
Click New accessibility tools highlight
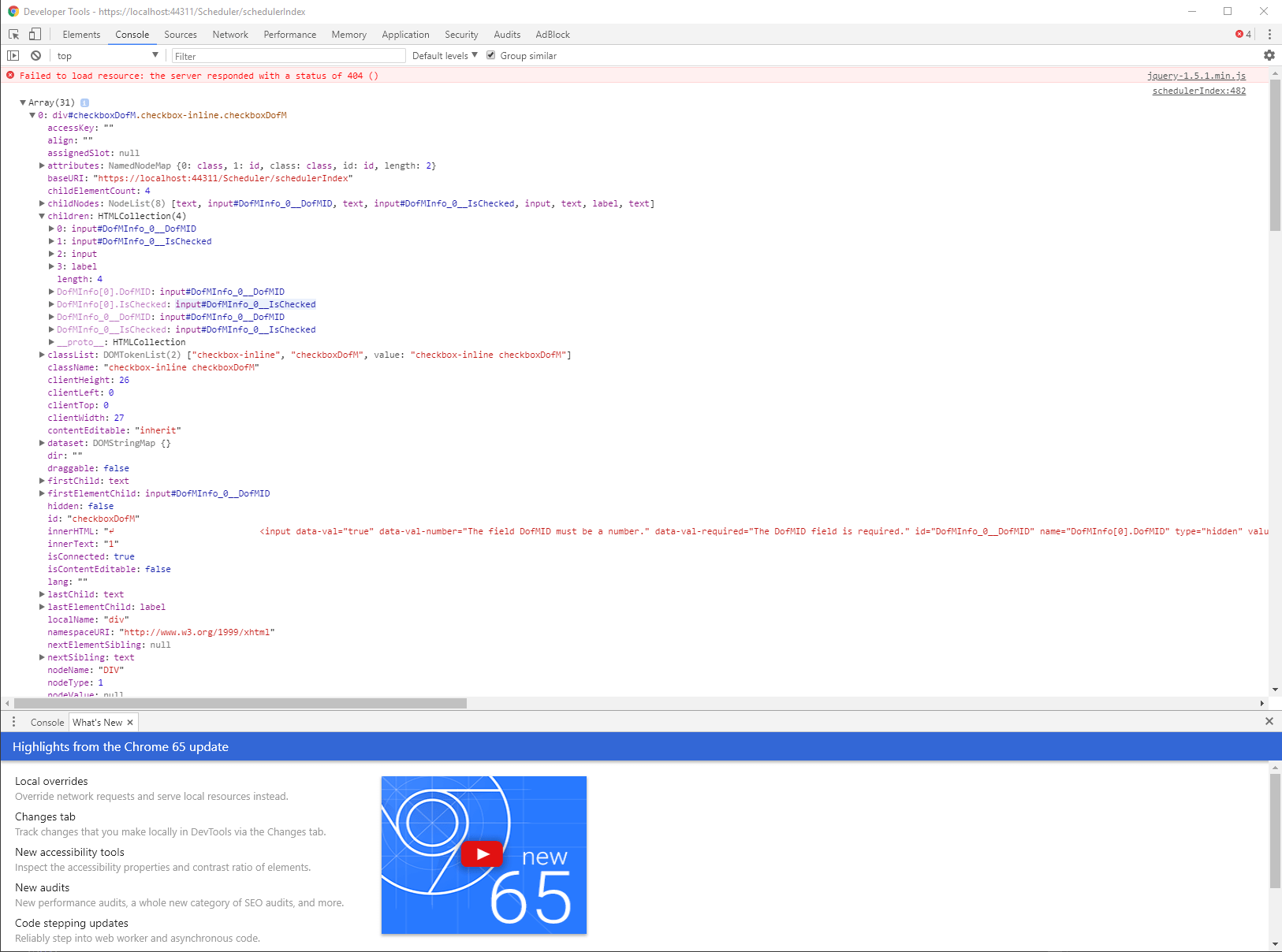[x=69, y=852]
